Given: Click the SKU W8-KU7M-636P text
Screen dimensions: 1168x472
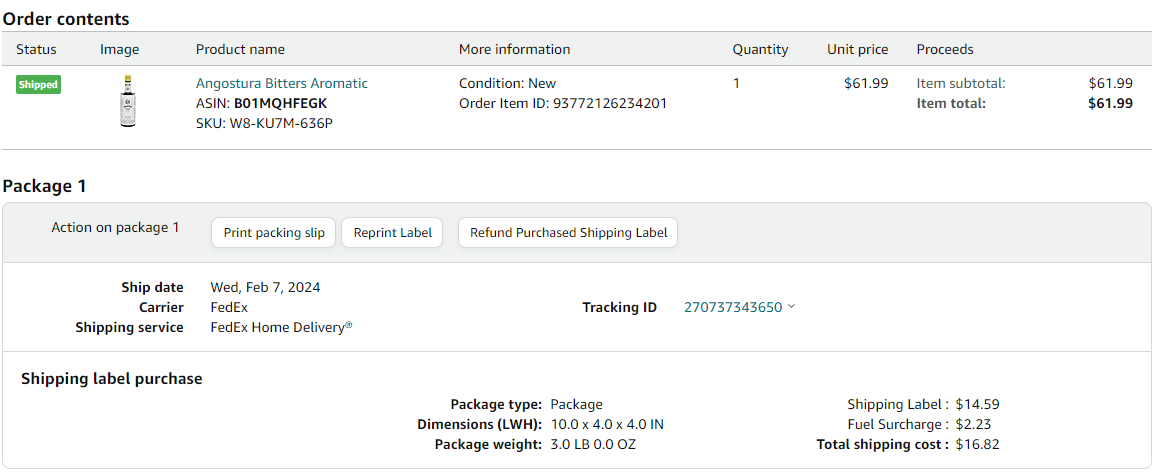Looking at the screenshot, I should pos(264,123).
